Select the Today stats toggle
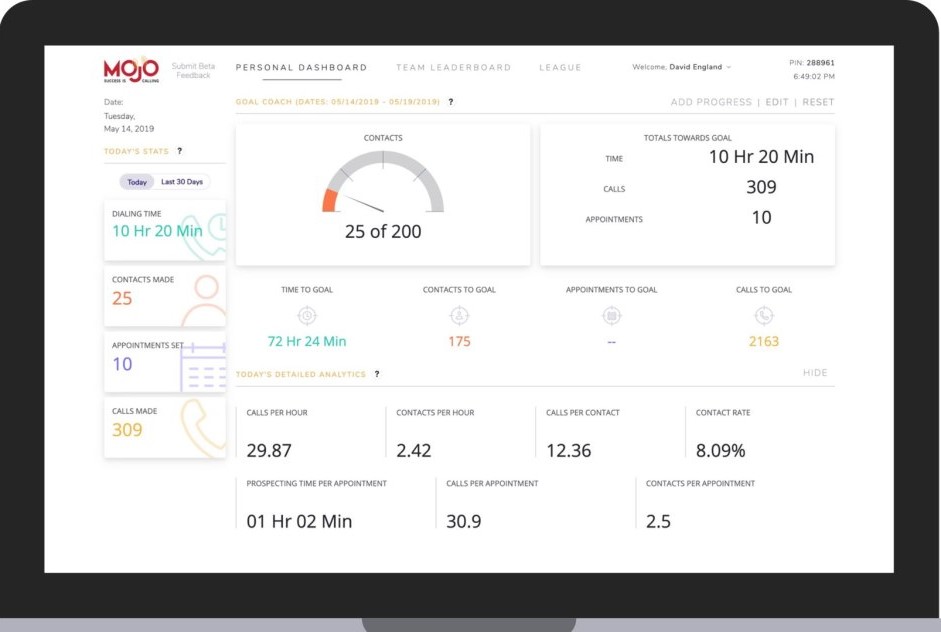 (137, 182)
